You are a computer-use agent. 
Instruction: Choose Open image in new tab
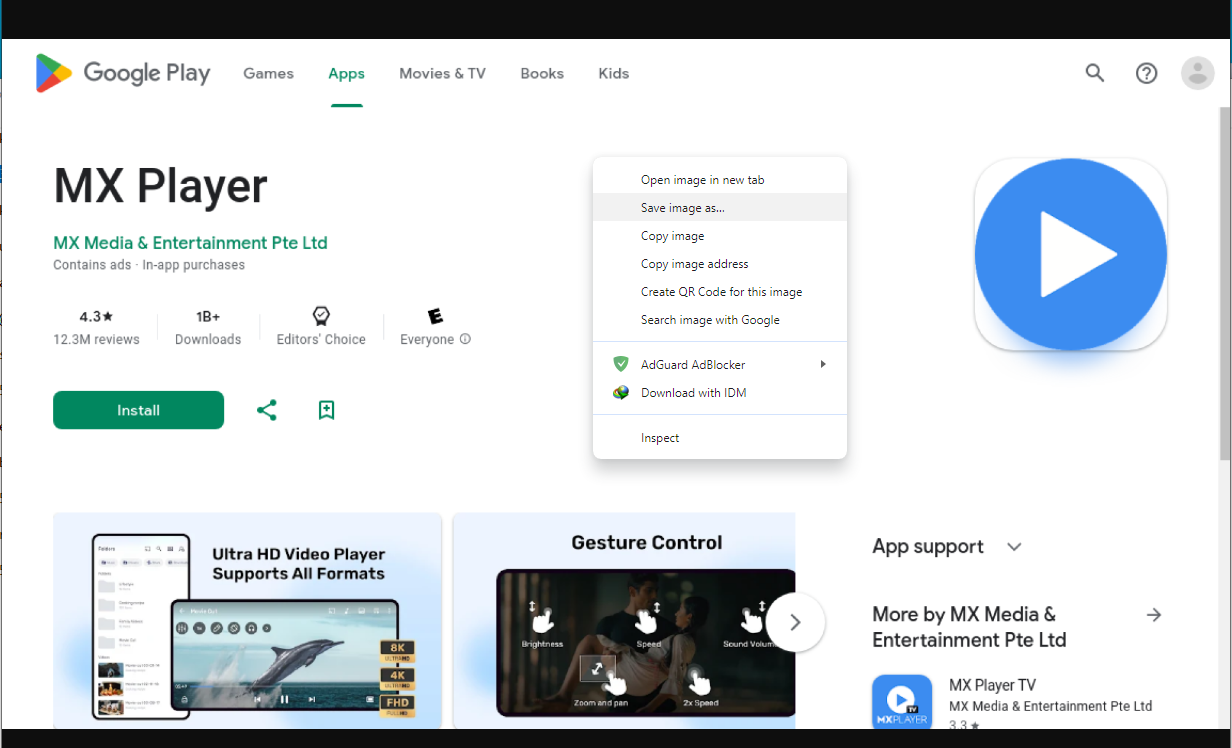pos(720,180)
